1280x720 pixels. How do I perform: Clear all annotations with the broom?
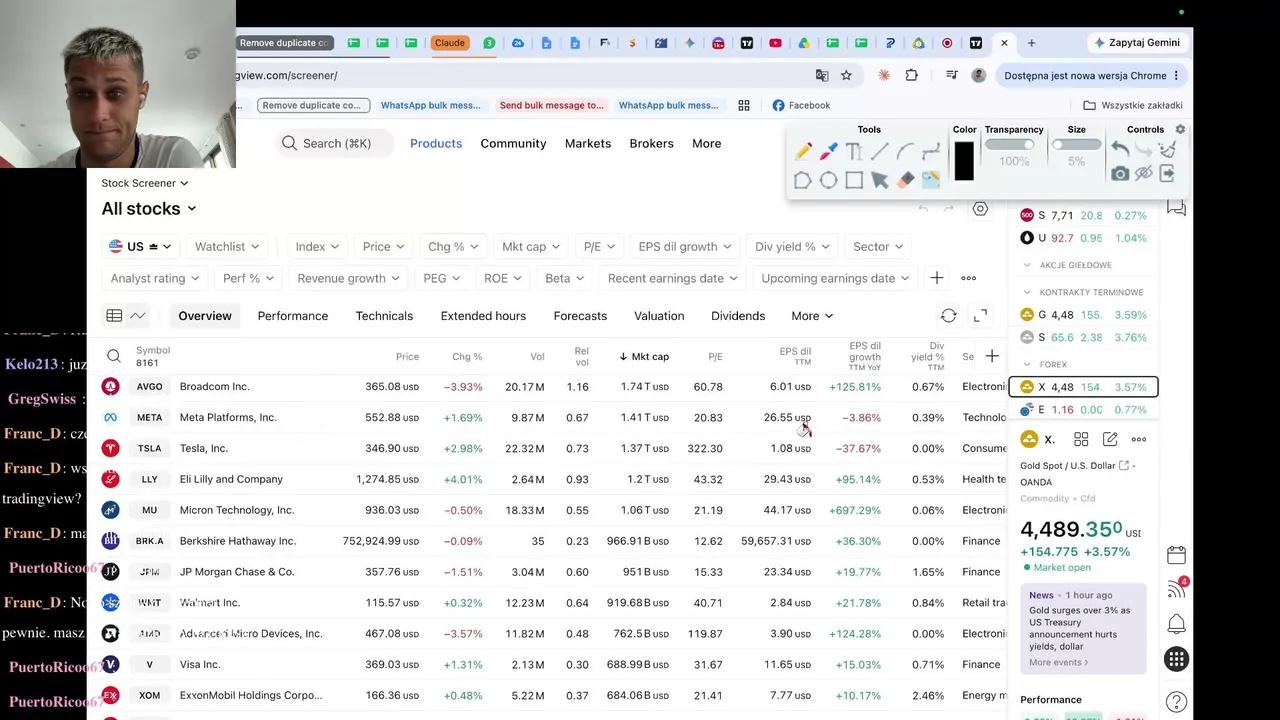pos(1167,150)
